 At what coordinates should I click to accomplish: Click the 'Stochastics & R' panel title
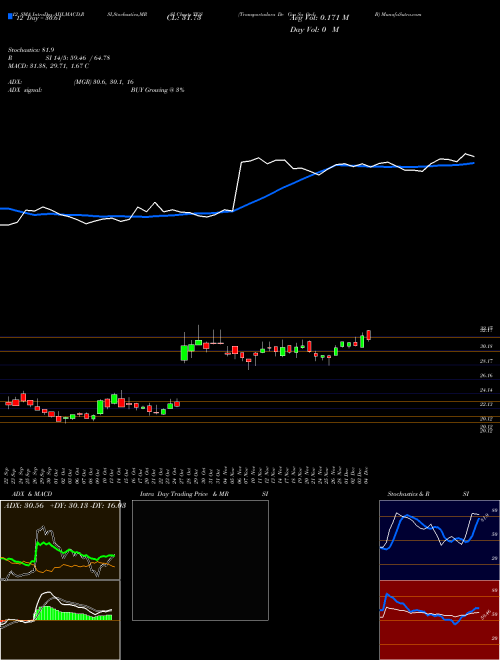coord(409,494)
